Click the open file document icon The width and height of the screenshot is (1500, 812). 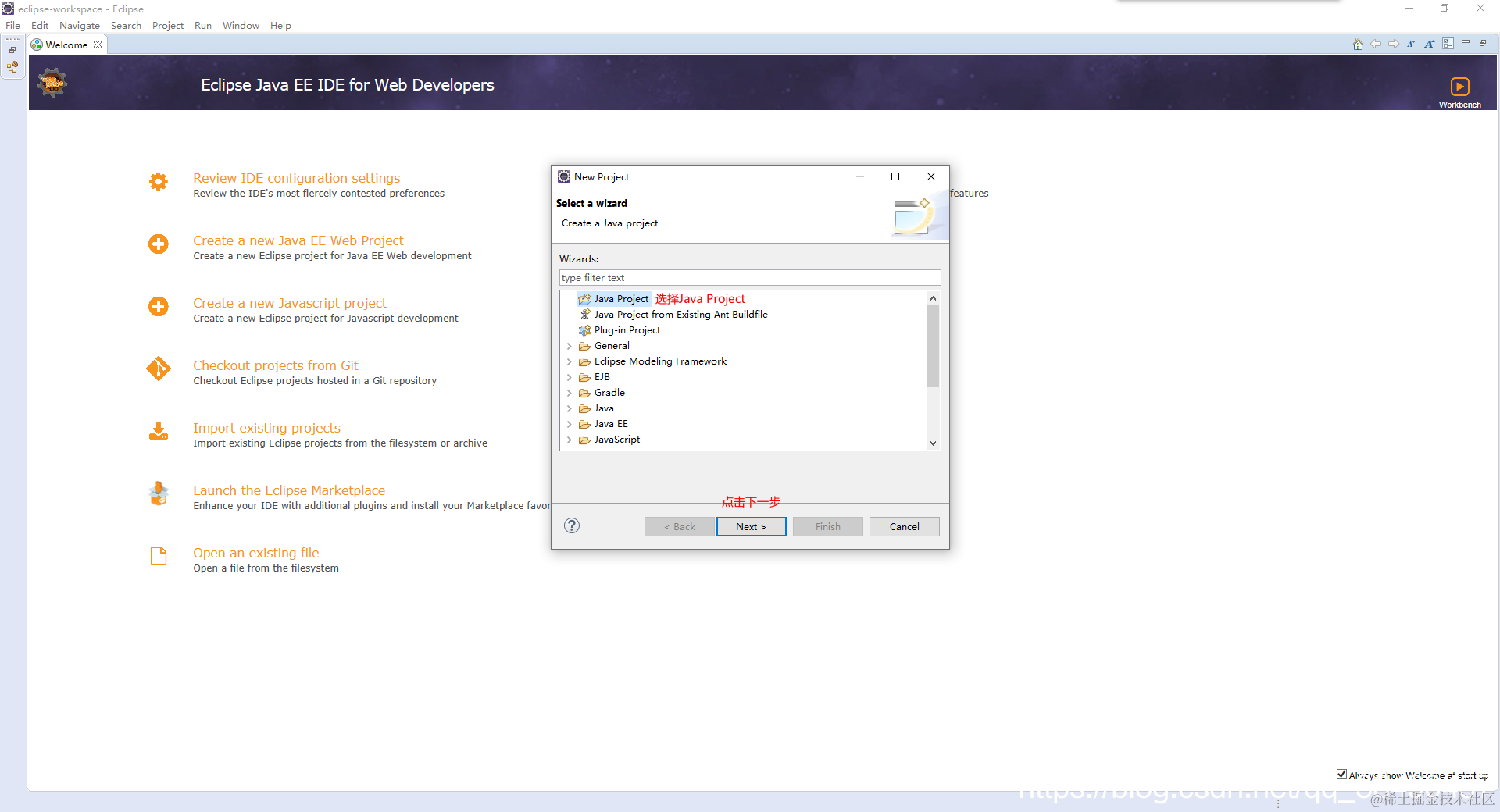[x=159, y=556]
